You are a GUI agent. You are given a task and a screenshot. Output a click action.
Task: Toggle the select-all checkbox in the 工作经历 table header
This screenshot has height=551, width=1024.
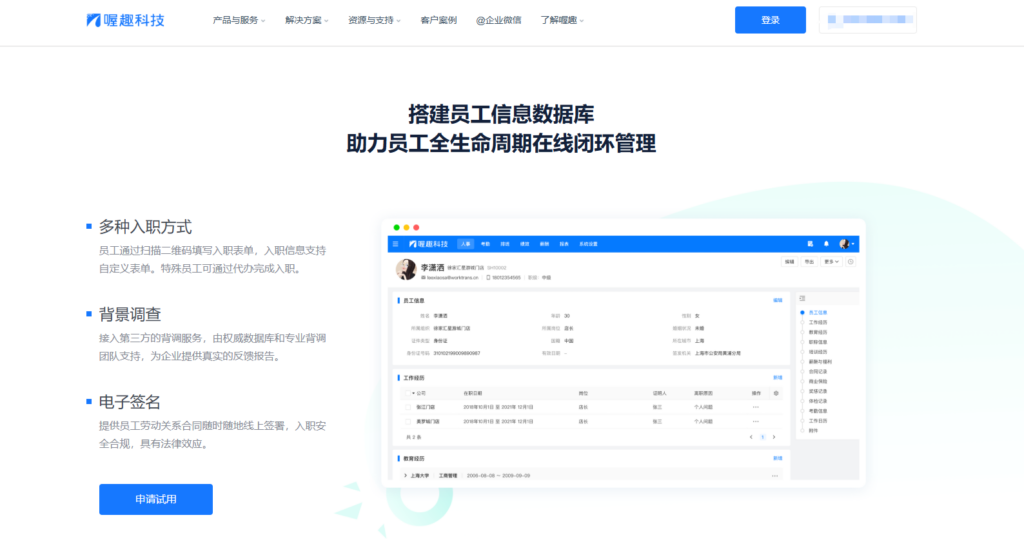tap(408, 394)
